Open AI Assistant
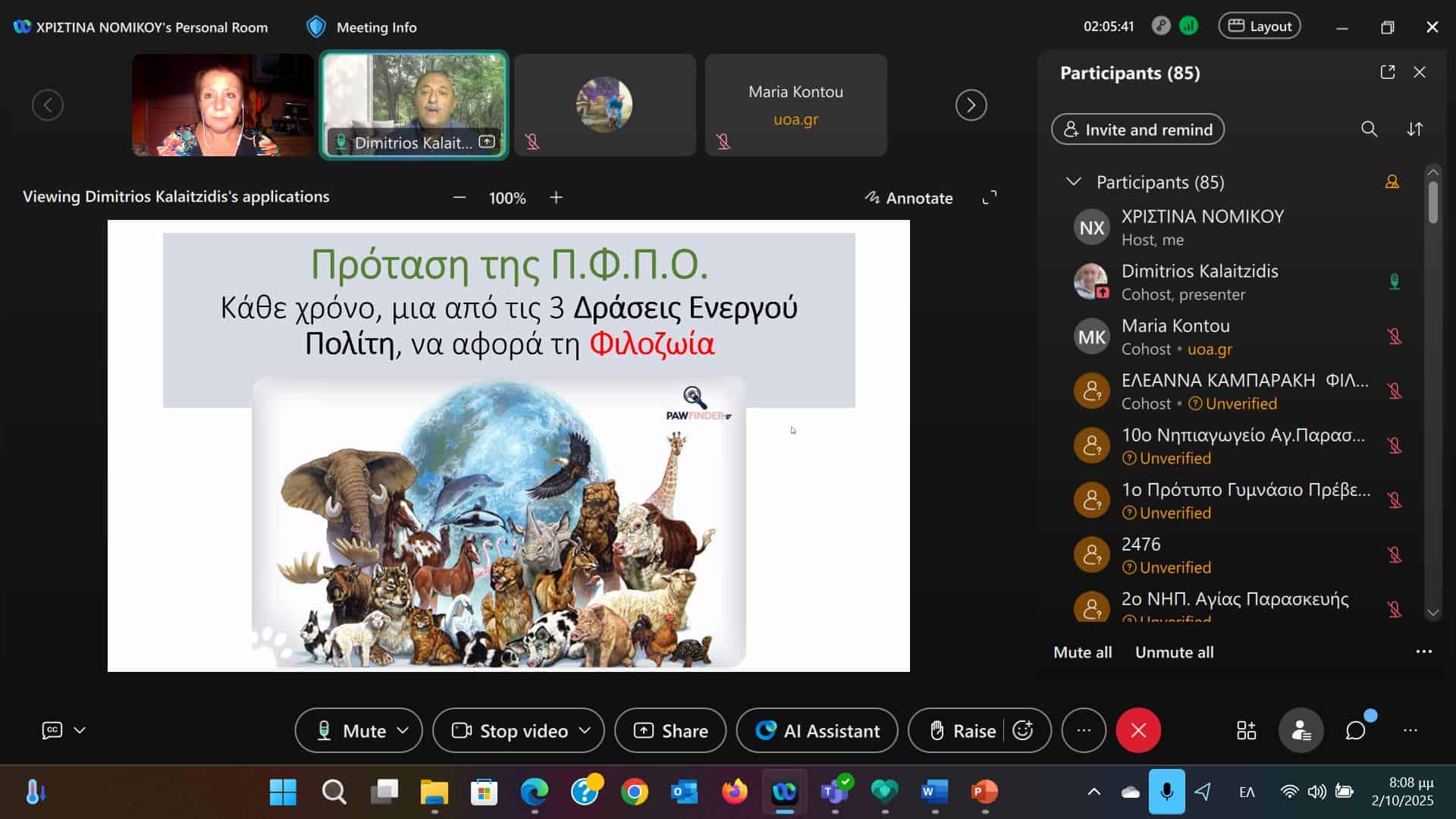The height and width of the screenshot is (819, 1456). (817, 730)
